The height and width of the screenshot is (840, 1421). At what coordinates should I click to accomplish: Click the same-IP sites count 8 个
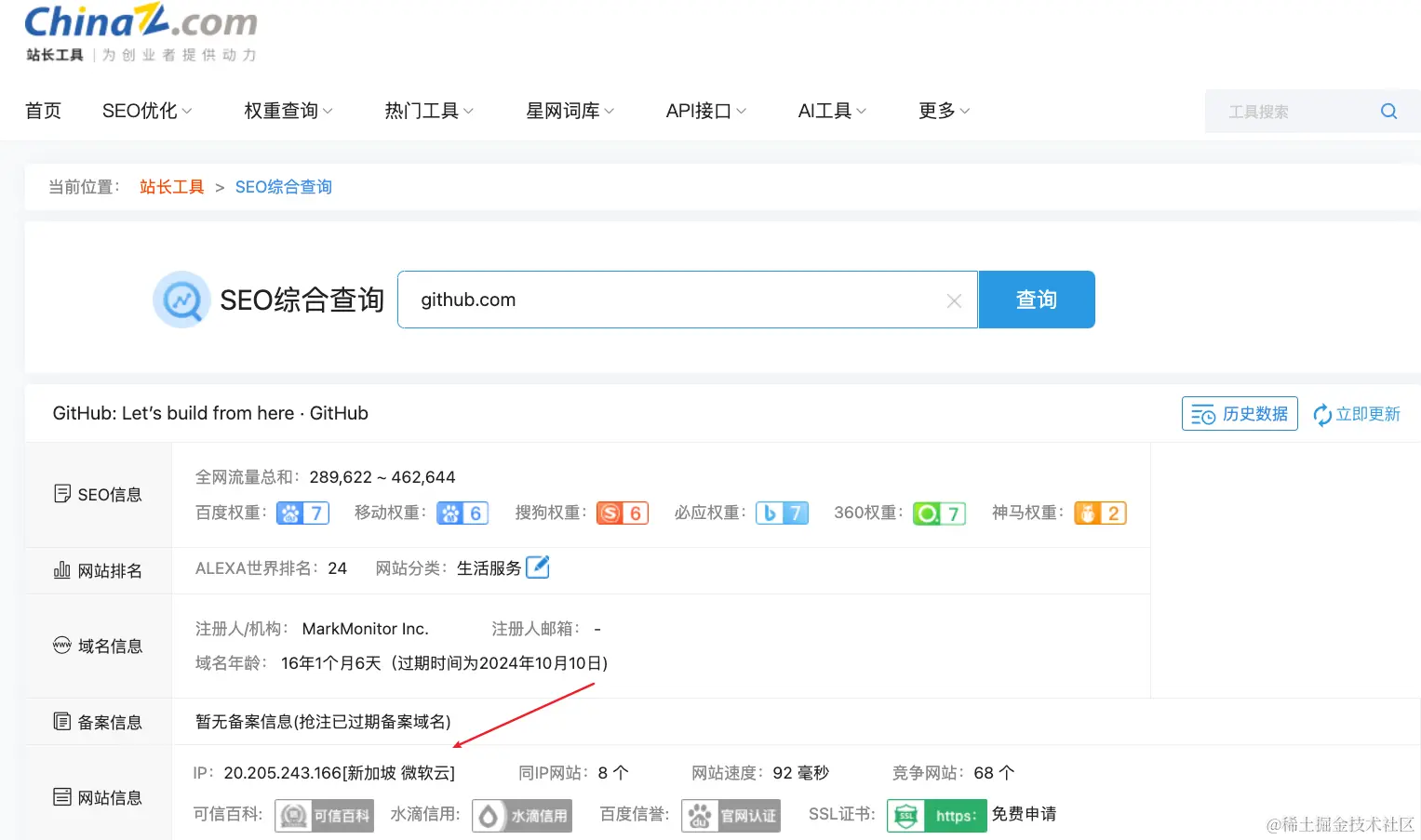(x=613, y=773)
